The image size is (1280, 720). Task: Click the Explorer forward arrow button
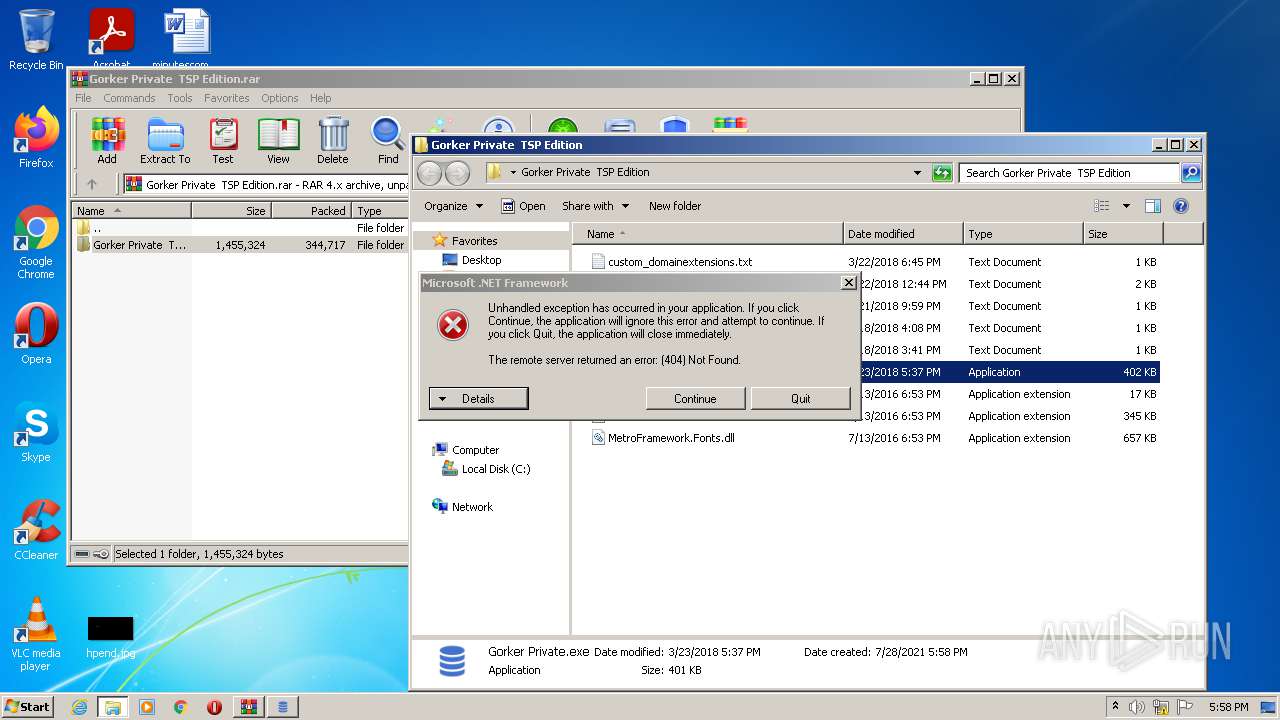click(x=457, y=173)
